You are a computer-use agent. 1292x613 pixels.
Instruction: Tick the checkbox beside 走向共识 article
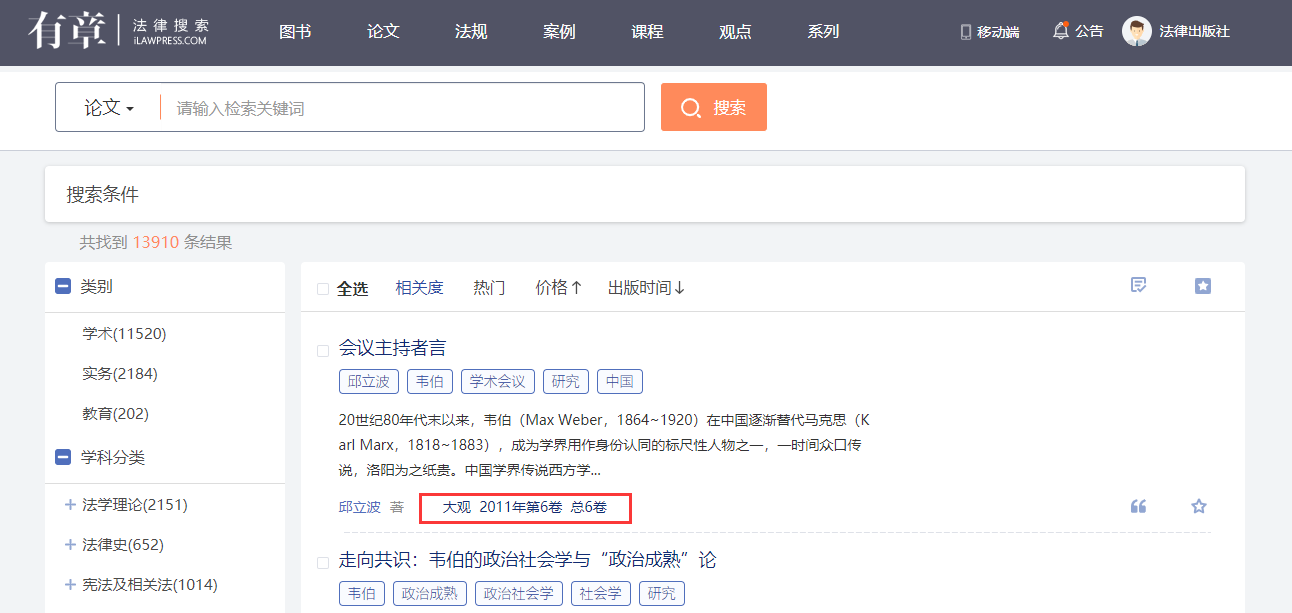(323, 563)
